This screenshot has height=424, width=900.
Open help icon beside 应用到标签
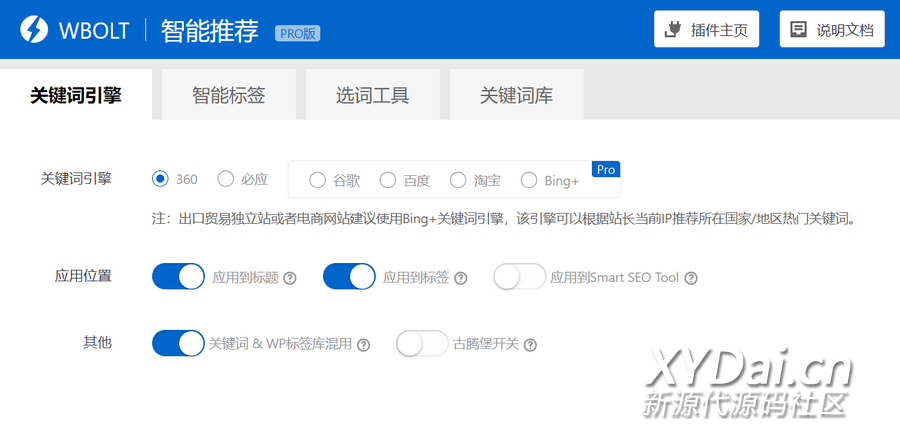[x=461, y=278]
